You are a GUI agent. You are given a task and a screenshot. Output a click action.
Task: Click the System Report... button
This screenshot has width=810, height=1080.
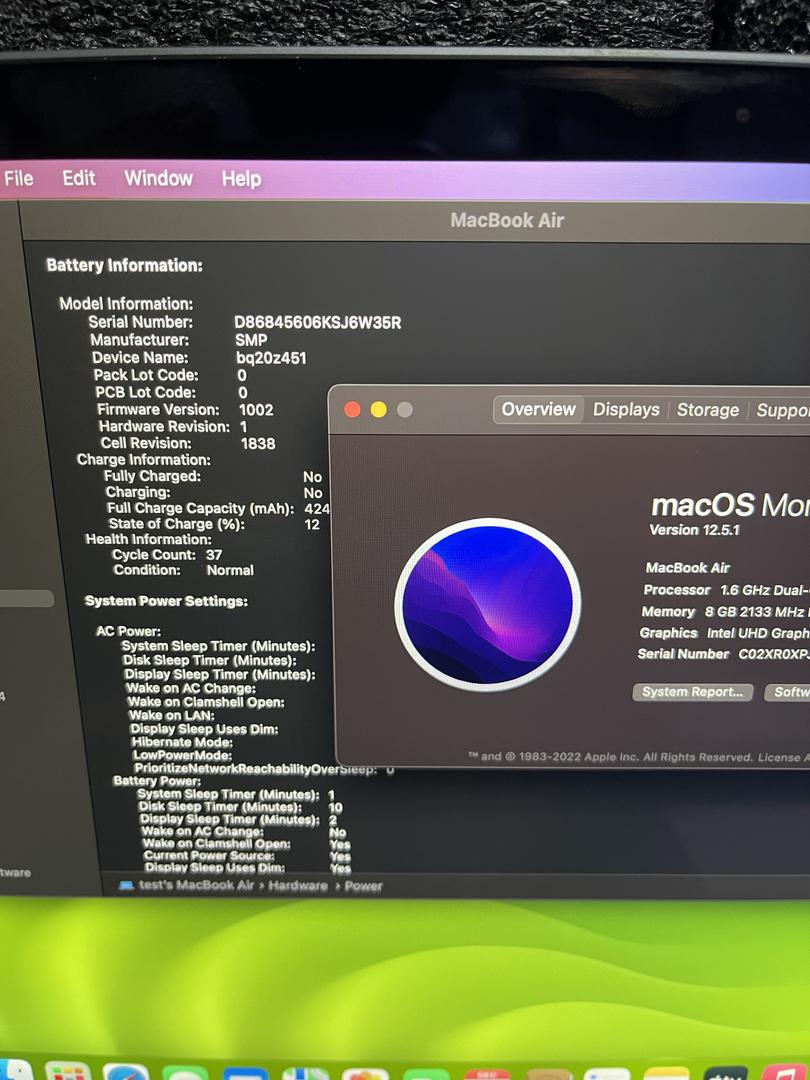tap(692, 692)
